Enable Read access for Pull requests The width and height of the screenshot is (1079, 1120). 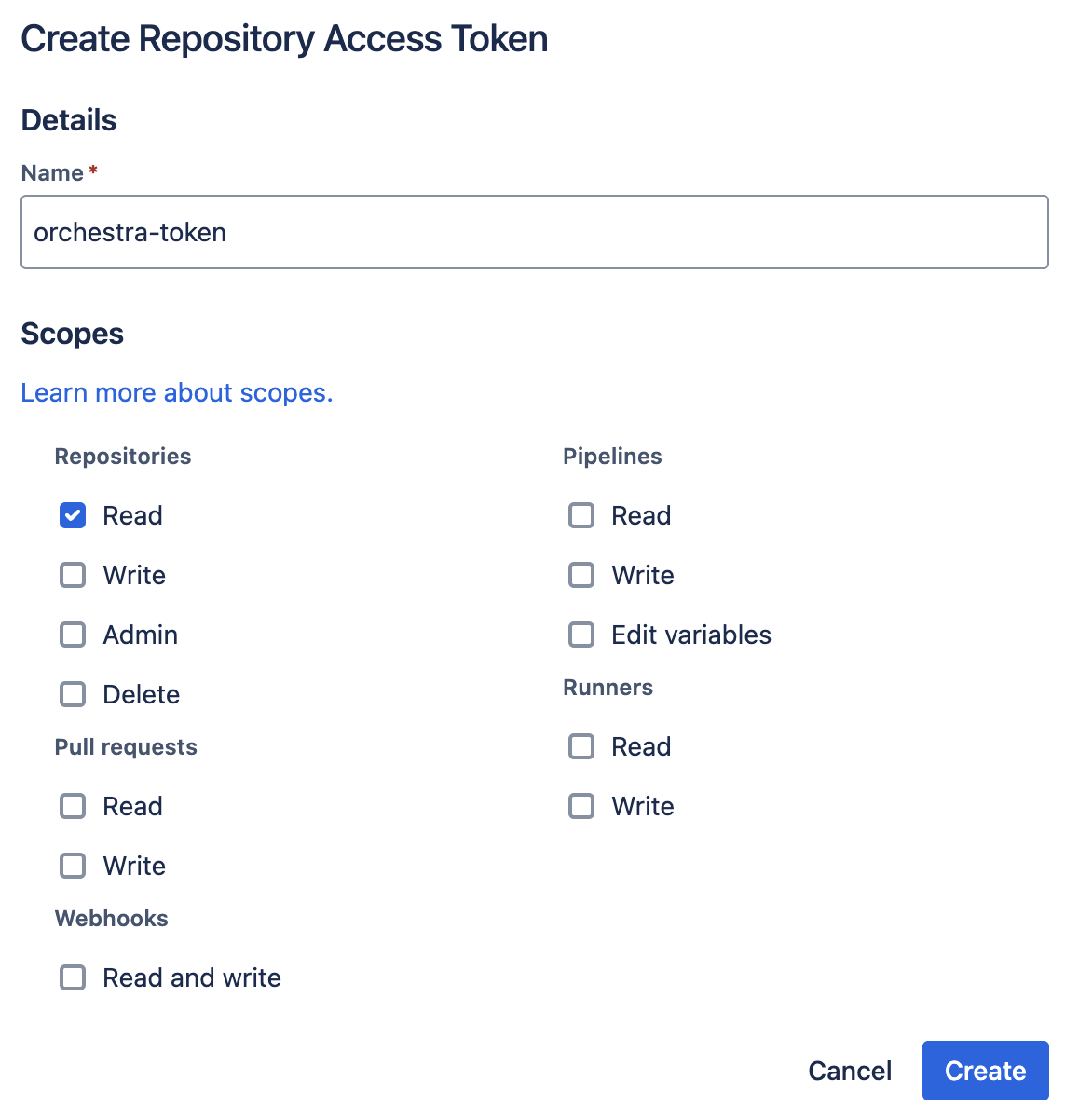click(x=72, y=806)
